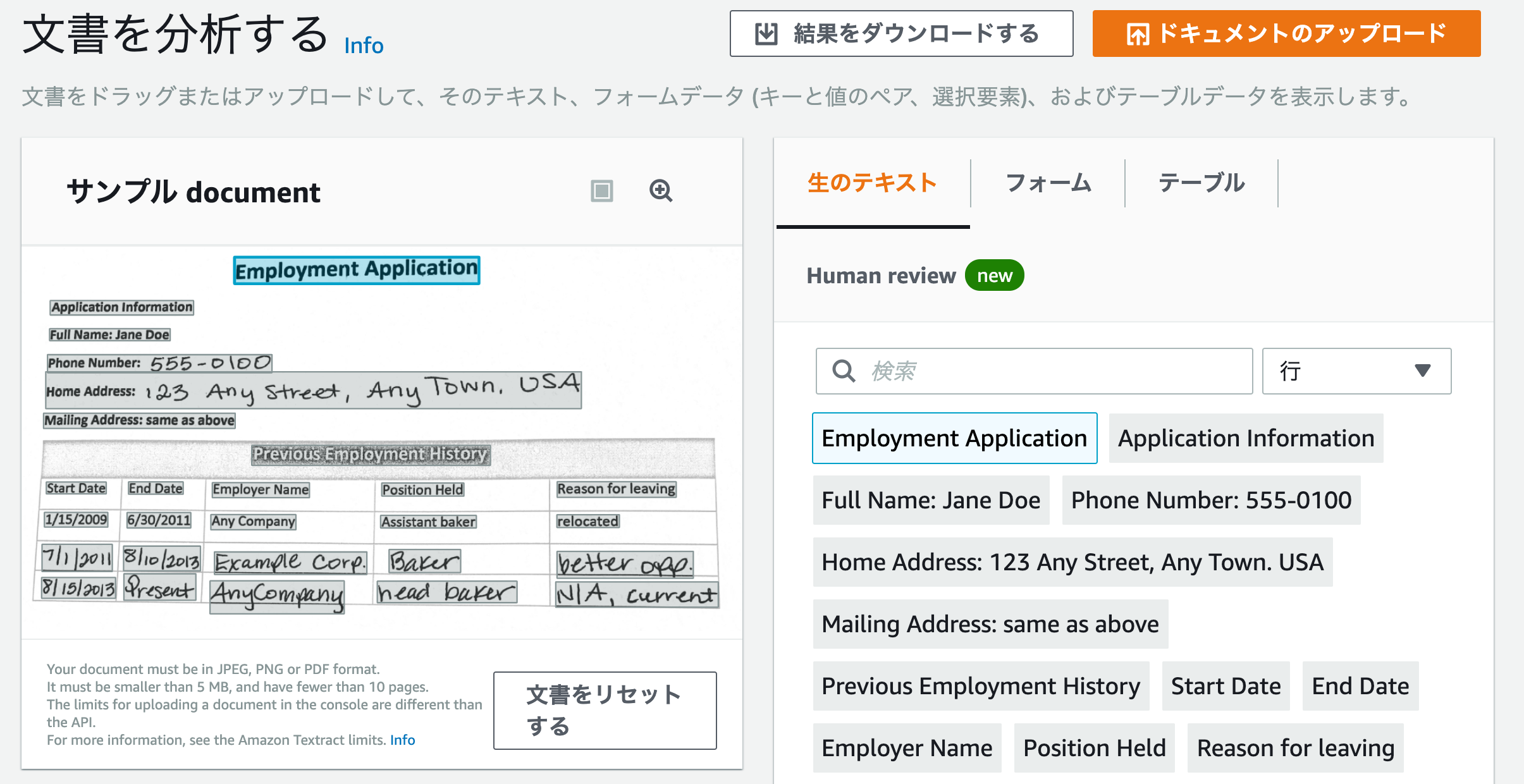Click relocated cell in document table
The image size is (1524, 784).
coord(587,521)
